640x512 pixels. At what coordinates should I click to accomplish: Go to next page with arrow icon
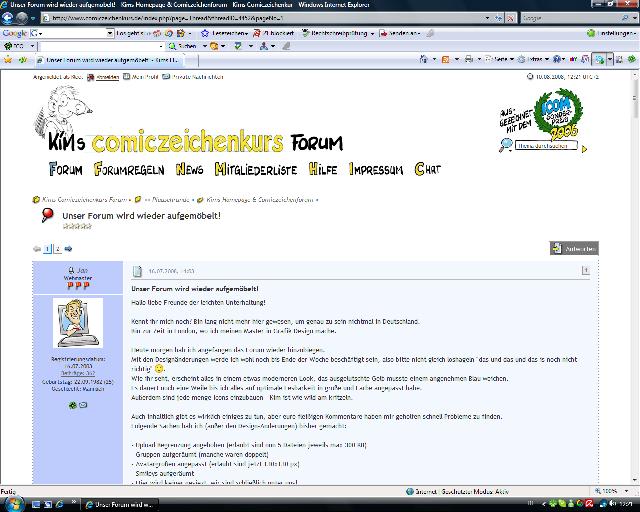[x=69, y=249]
